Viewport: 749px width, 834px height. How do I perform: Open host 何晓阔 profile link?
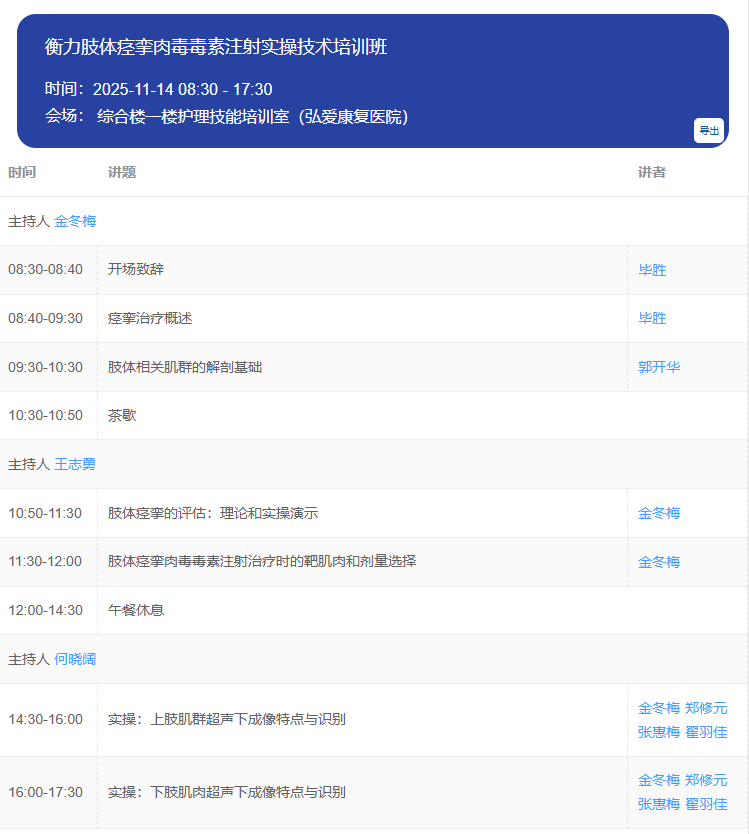[75, 659]
